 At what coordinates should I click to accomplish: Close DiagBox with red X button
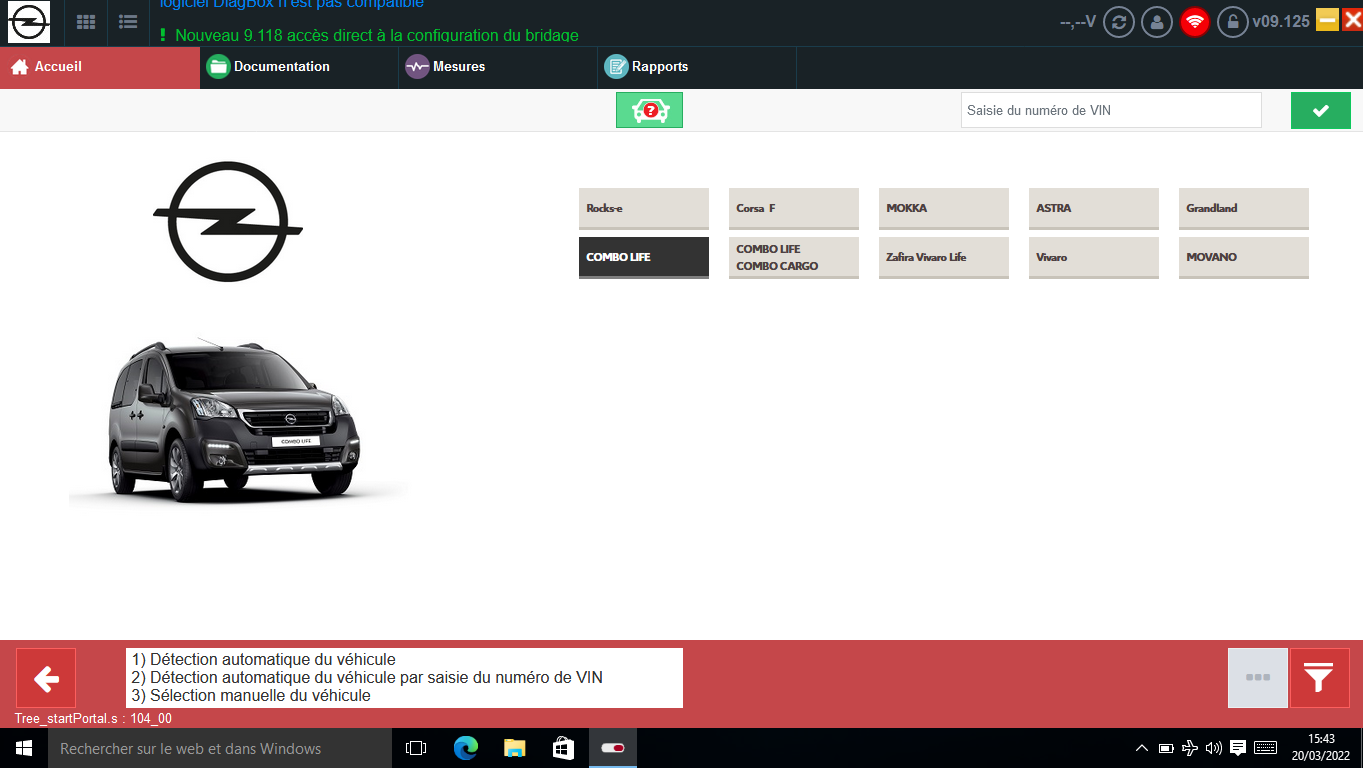(1352, 20)
